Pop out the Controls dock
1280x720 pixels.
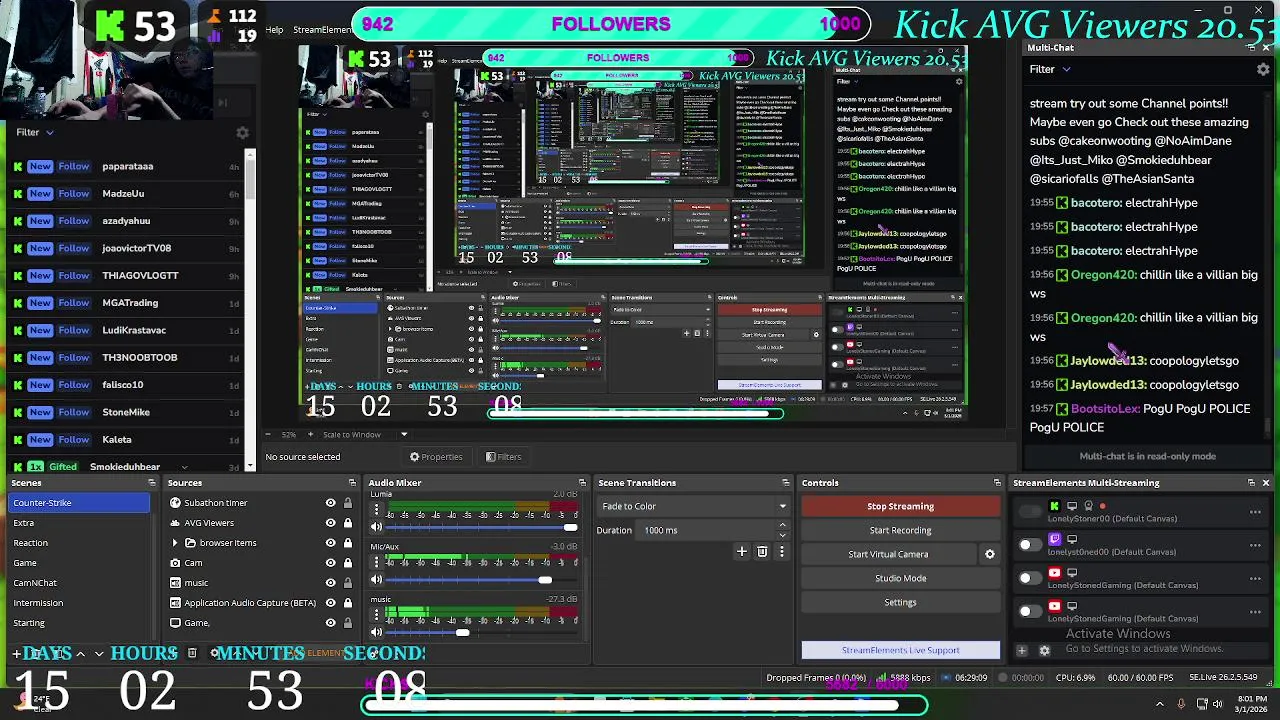pos(997,483)
